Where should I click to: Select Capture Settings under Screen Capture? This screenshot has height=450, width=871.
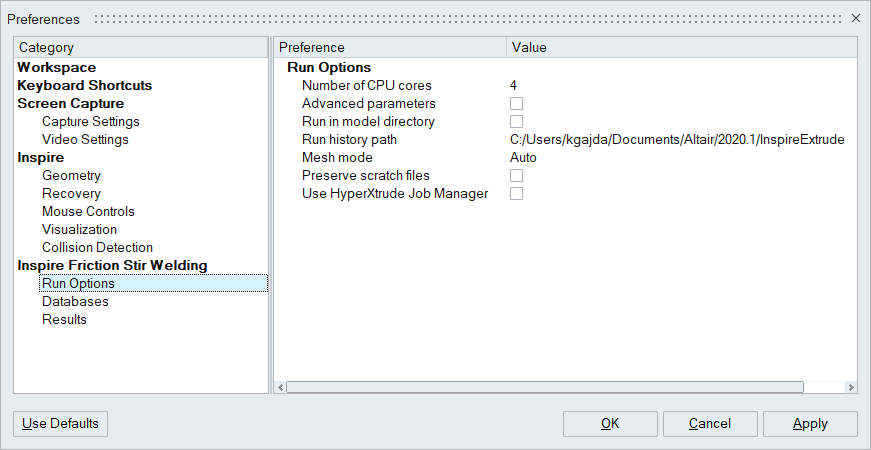coord(90,121)
